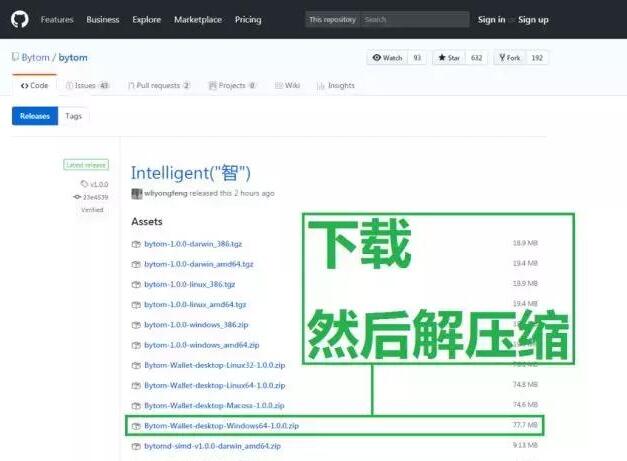Click package icon beside Bytom-Wallet-desktop-Linux32 zip
Image resolution: width=627 pixels, height=461 pixels.
[136, 365]
